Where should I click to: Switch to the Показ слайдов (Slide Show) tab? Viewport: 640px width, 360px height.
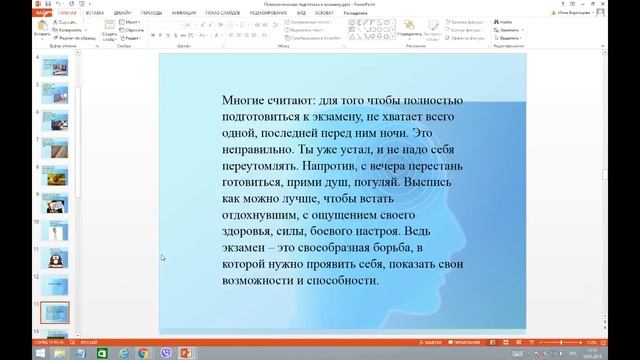pyautogui.click(x=223, y=13)
